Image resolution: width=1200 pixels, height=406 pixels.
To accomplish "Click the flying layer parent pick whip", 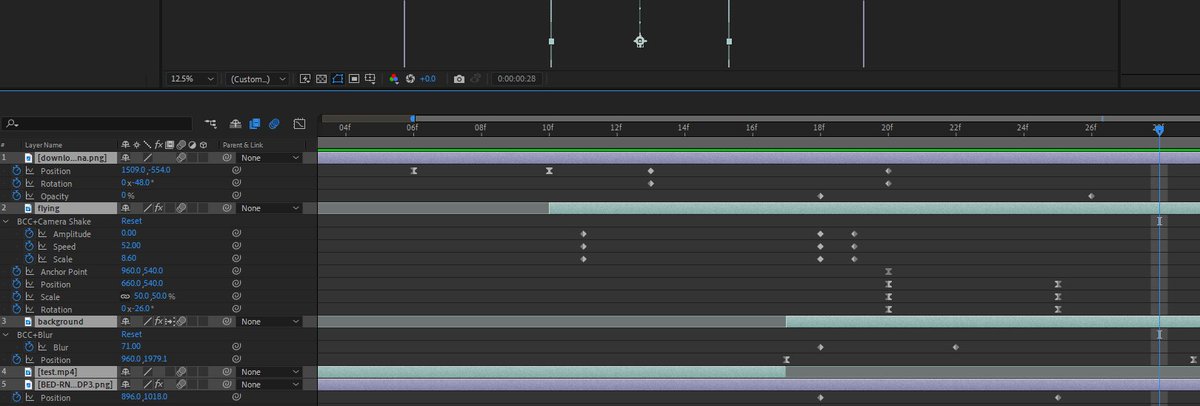I will [x=228, y=208].
